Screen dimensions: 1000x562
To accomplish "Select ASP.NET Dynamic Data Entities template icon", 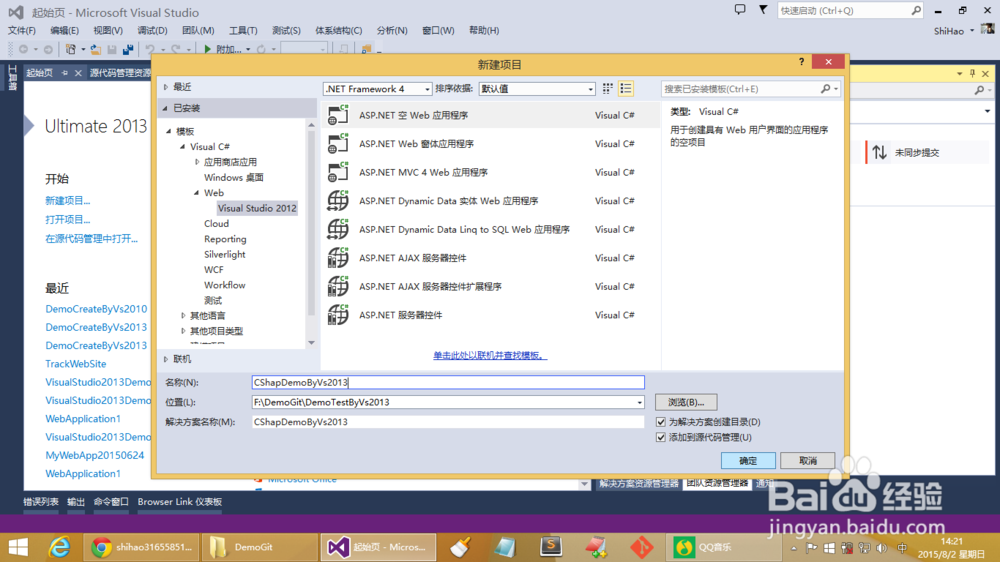I will (x=338, y=200).
